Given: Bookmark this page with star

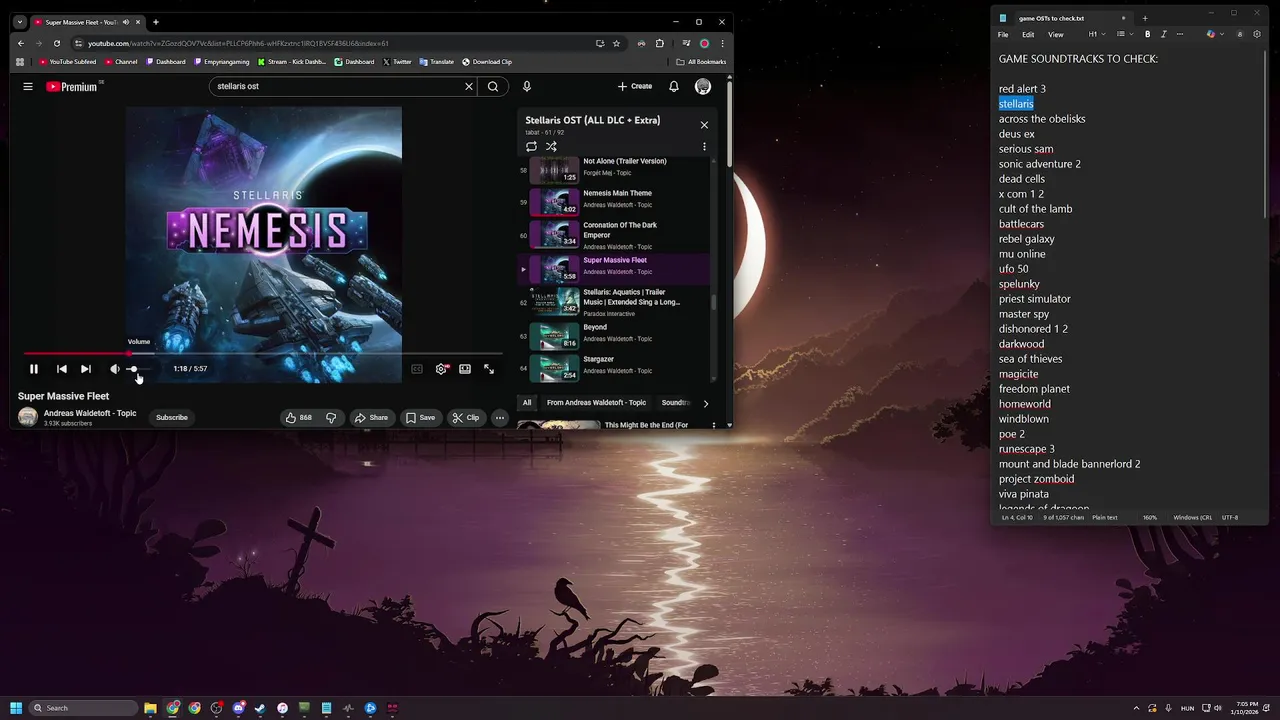Looking at the screenshot, I should click(616, 43).
